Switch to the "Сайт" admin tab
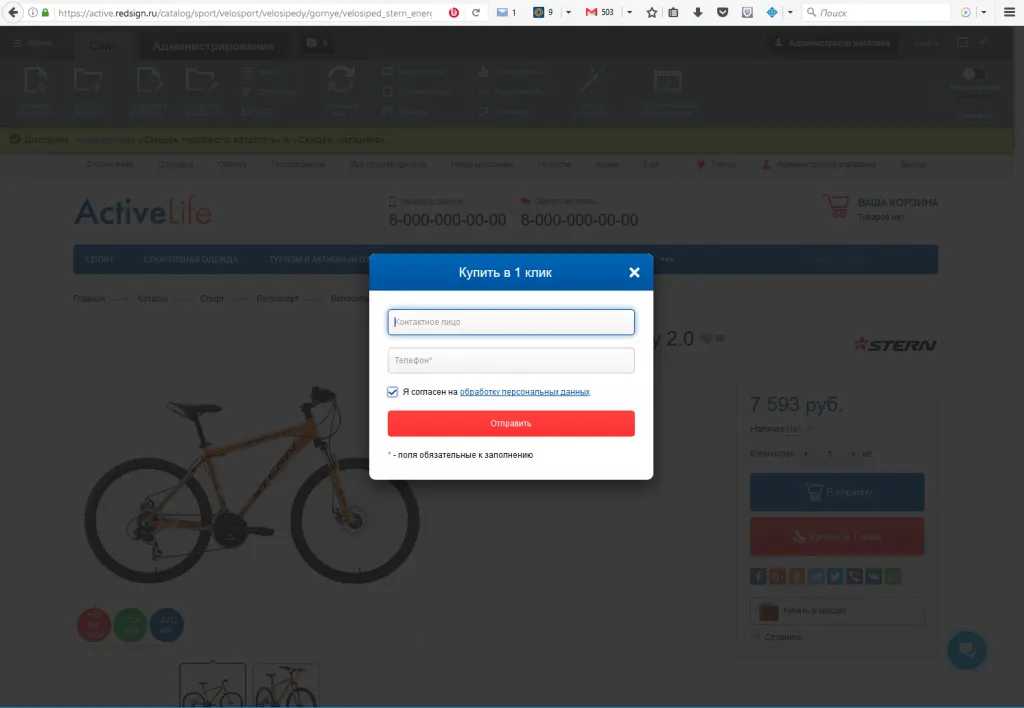Image resolution: width=1024 pixels, height=708 pixels. click(x=103, y=46)
